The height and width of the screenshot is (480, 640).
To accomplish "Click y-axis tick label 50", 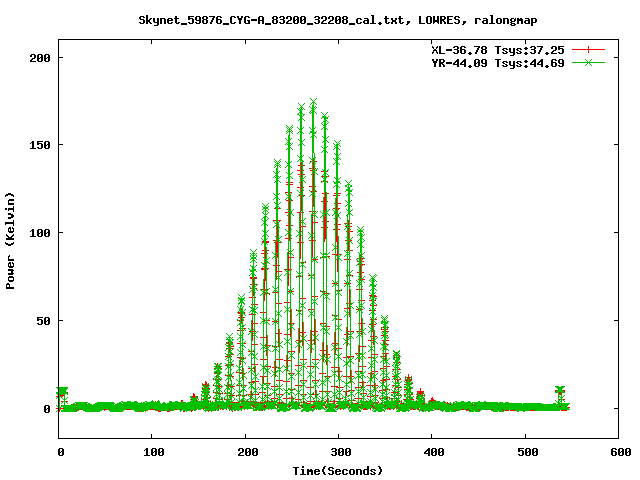I will click(43, 321).
